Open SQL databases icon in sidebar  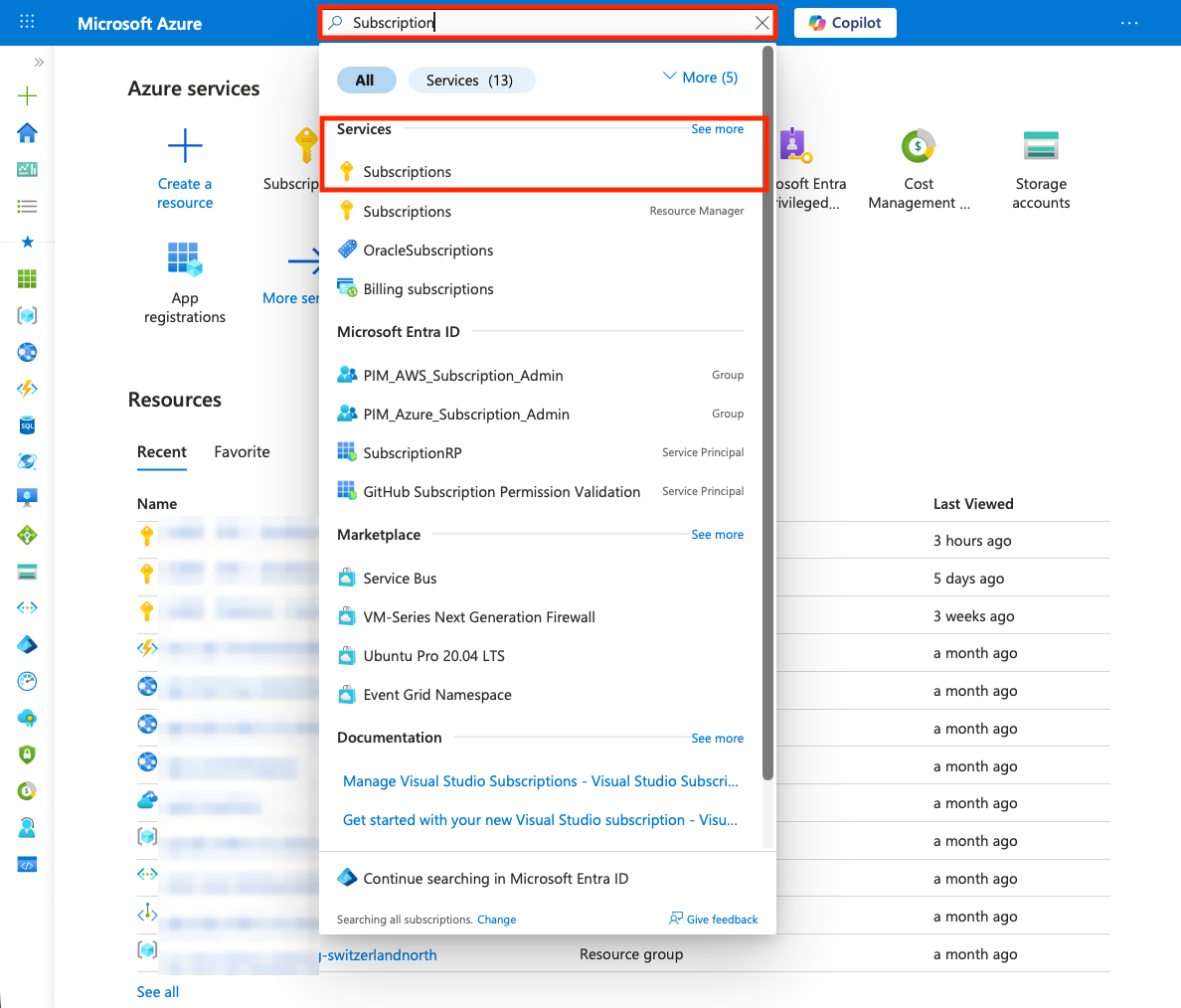coord(28,425)
